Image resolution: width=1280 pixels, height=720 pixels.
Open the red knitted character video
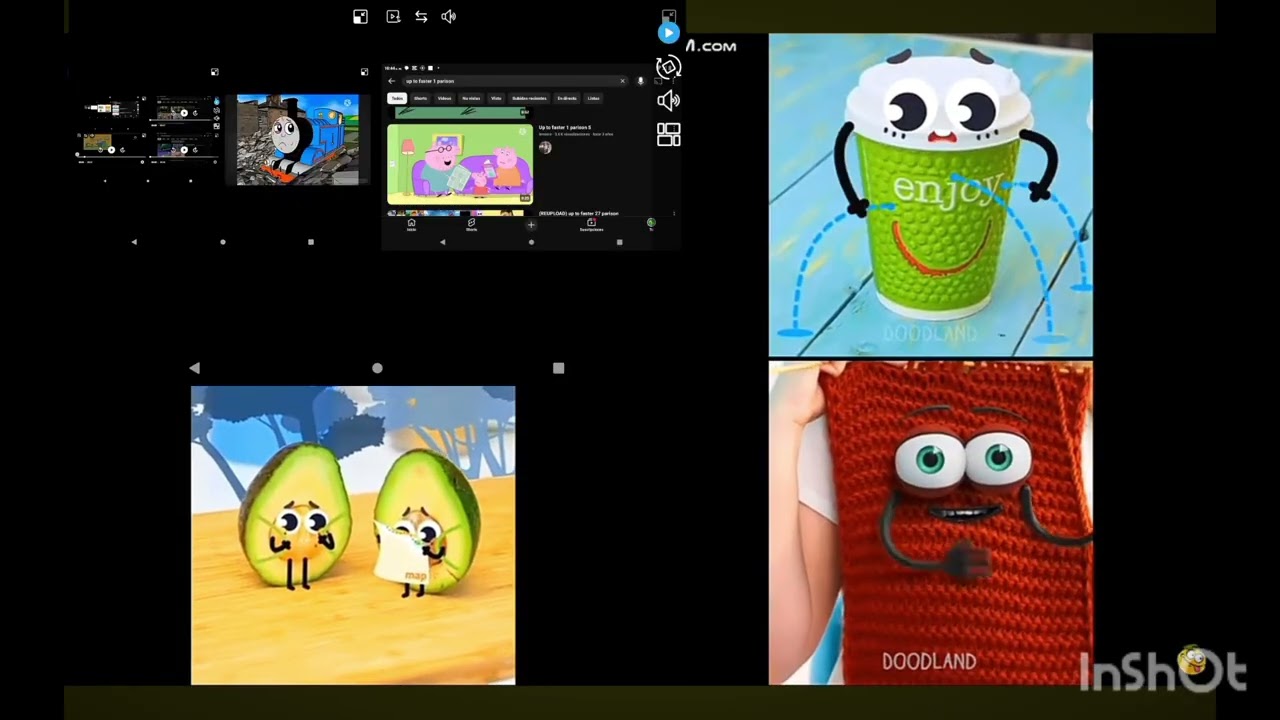pyautogui.click(x=930, y=523)
